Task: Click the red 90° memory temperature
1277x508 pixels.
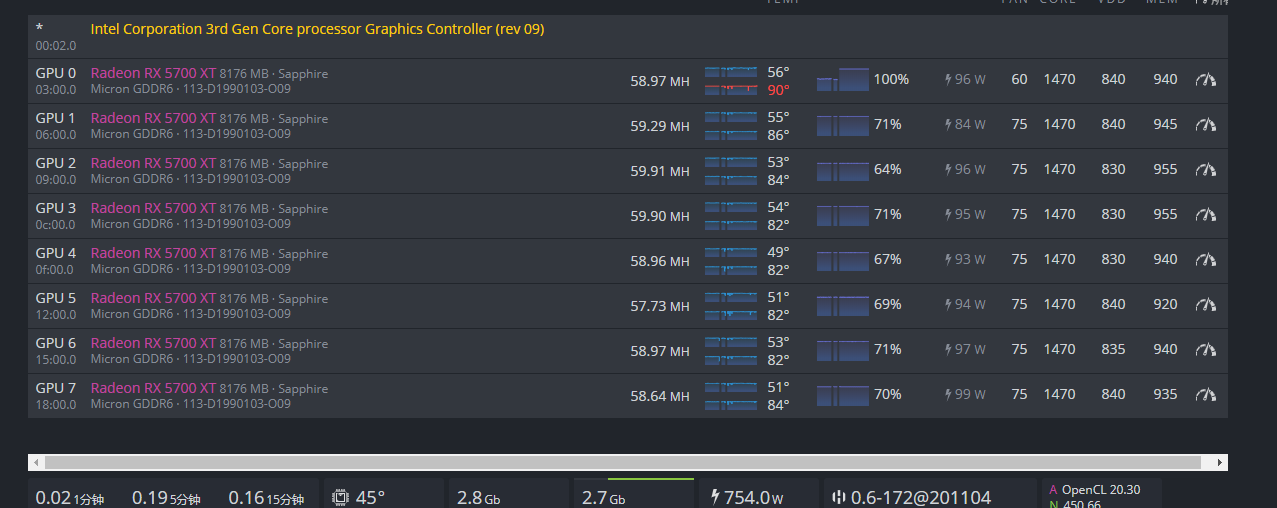Action: [x=778, y=90]
